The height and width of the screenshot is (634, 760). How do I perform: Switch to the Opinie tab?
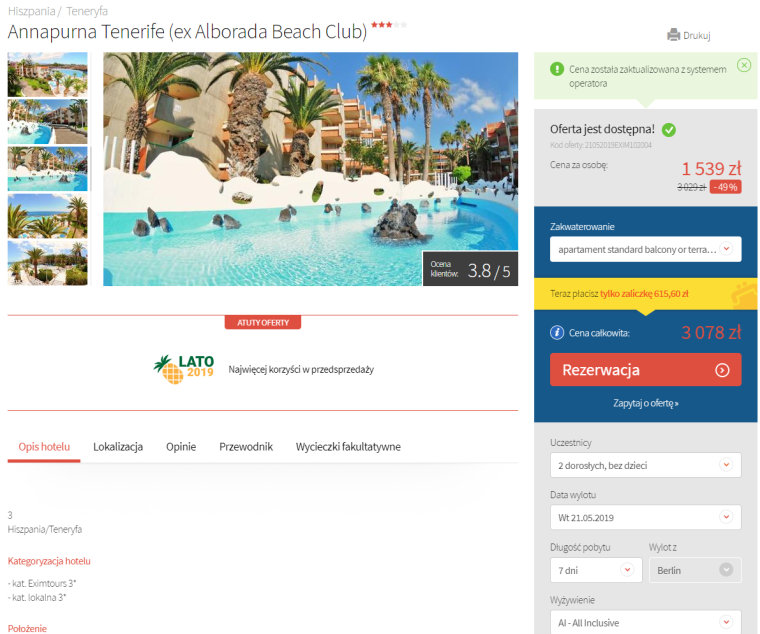click(x=181, y=447)
